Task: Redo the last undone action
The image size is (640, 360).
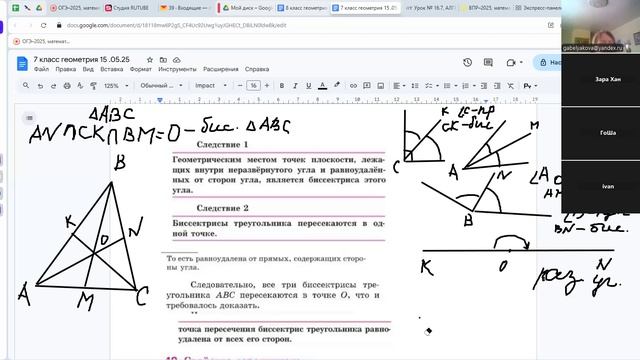Action: point(53,86)
